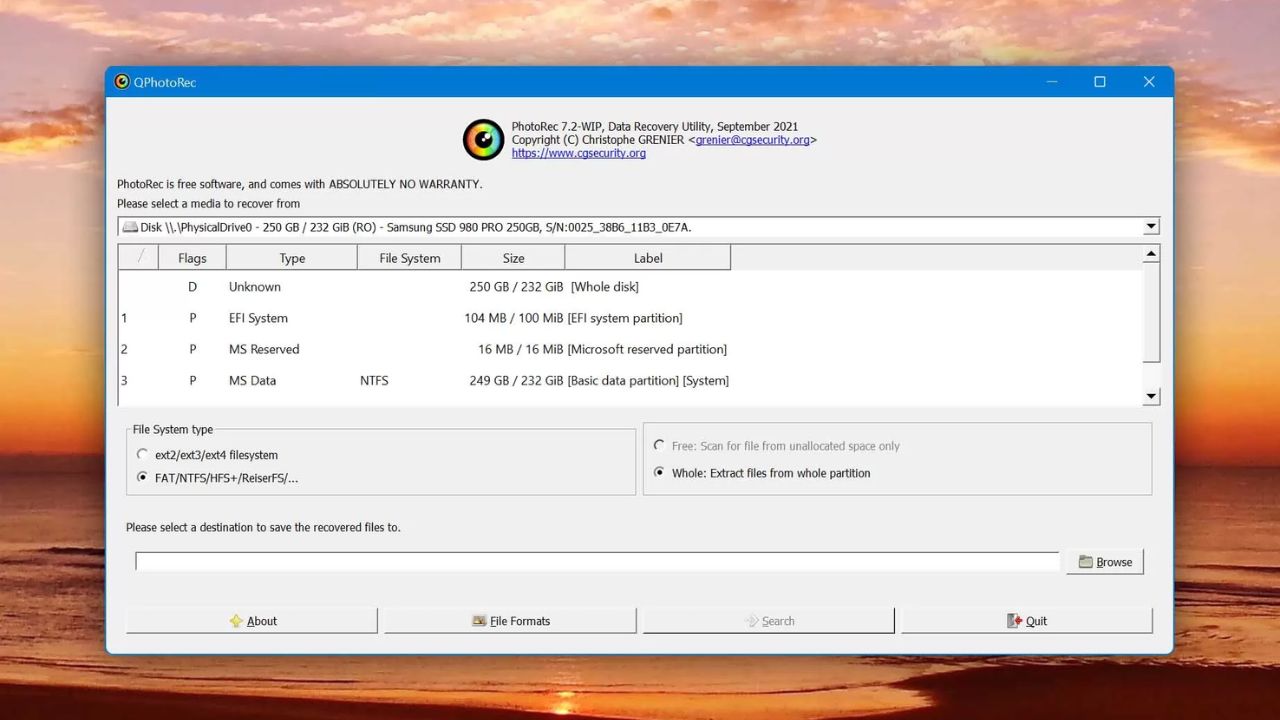Click the disk drive icon in media selector
1280x720 pixels.
tap(130, 227)
